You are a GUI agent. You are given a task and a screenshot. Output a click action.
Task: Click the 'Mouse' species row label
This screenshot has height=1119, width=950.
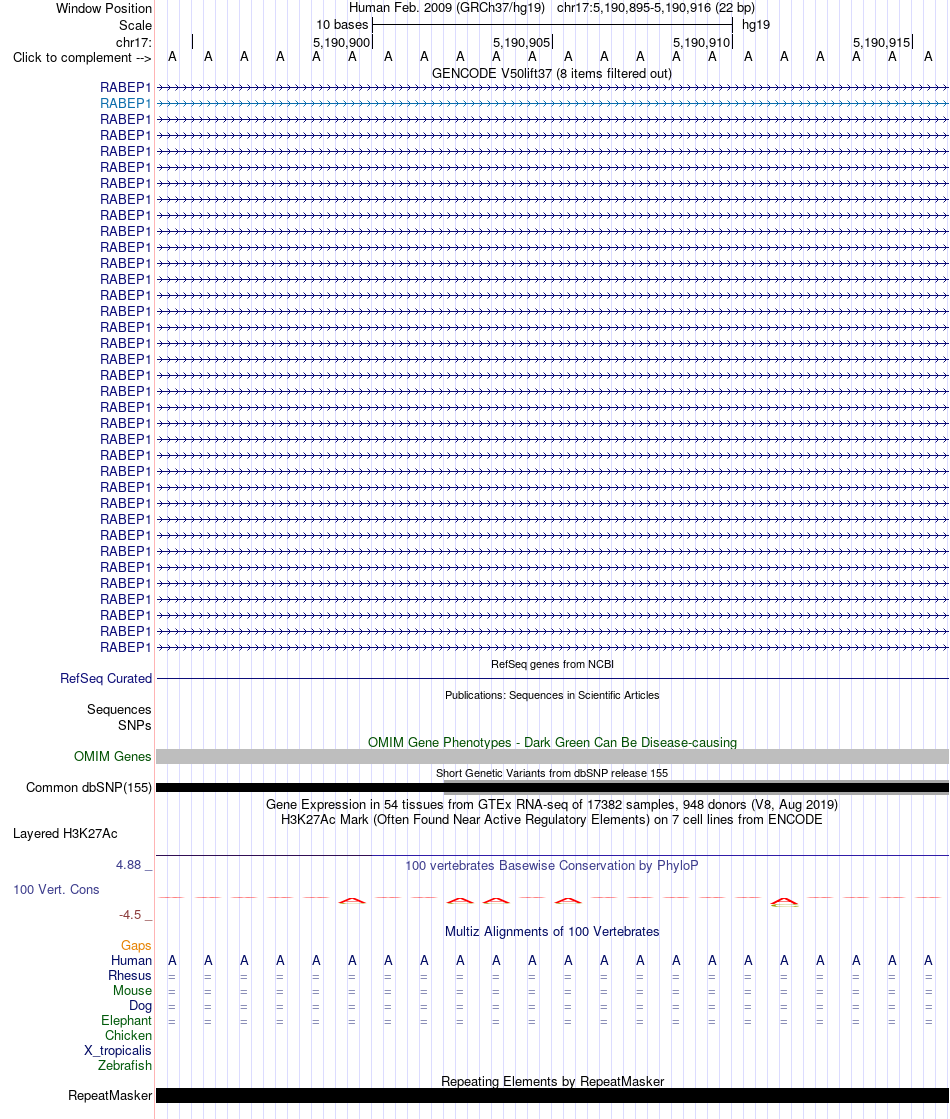point(132,991)
